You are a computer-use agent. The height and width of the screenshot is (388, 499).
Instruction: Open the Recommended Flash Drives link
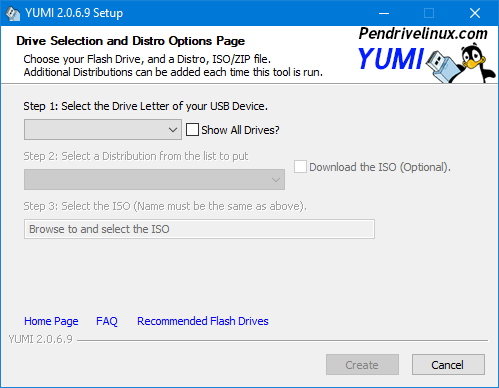coord(203,321)
